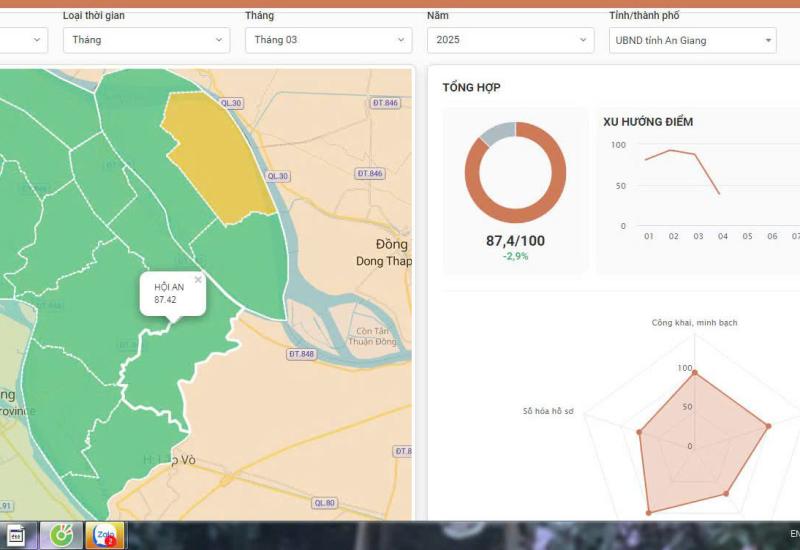800x550 pixels.
Task: Open the Năm 2025 year selector
Action: [511, 40]
